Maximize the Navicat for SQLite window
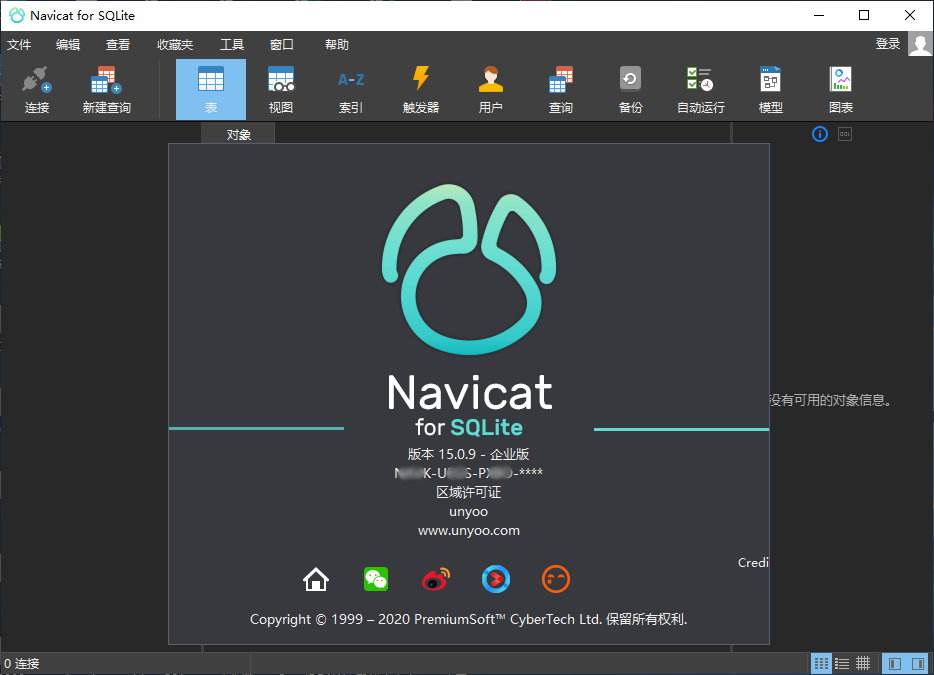Image resolution: width=934 pixels, height=675 pixels. (864, 15)
